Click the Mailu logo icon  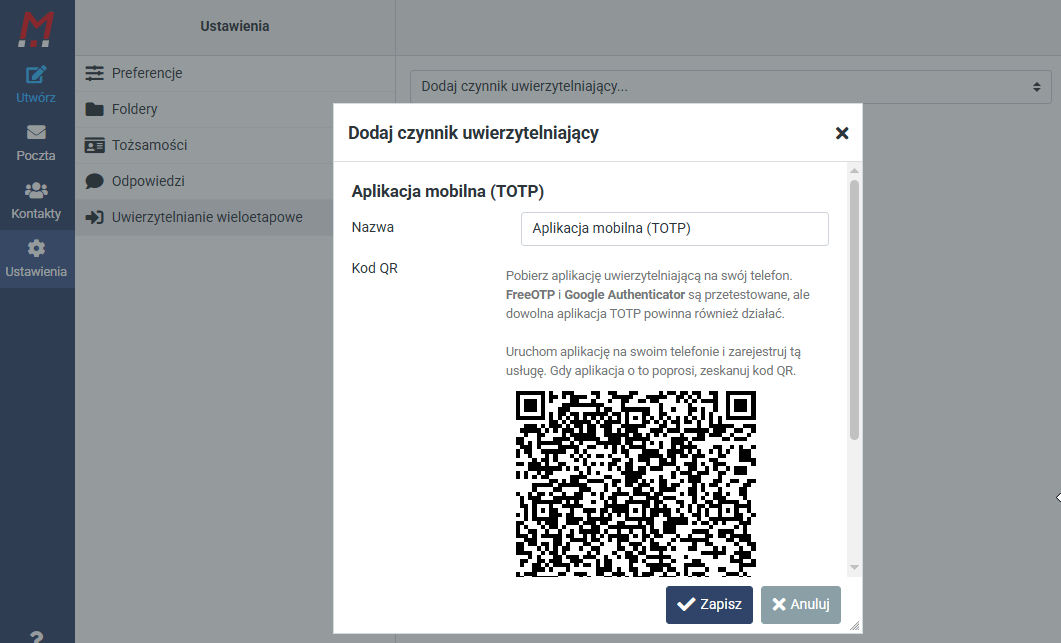point(36,30)
